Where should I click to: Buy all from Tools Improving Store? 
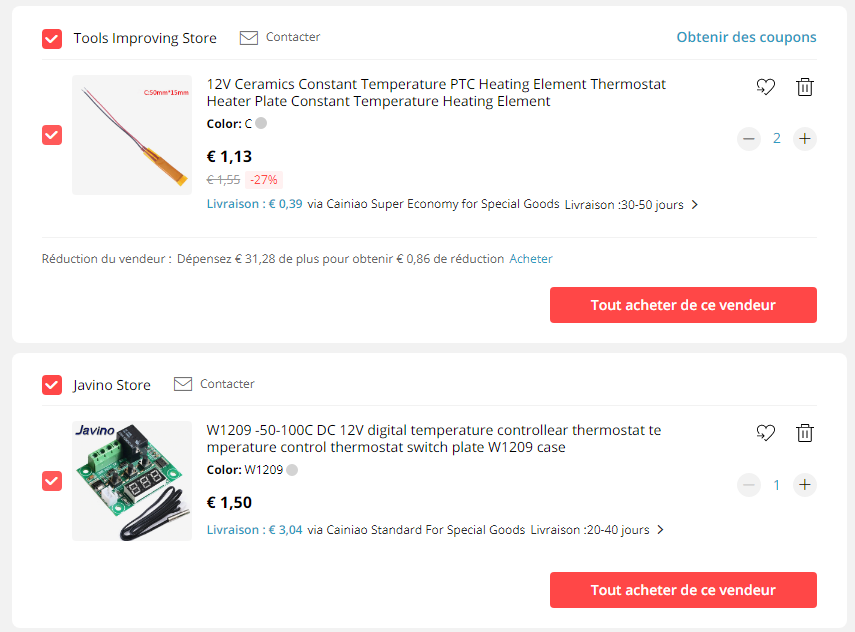click(683, 305)
